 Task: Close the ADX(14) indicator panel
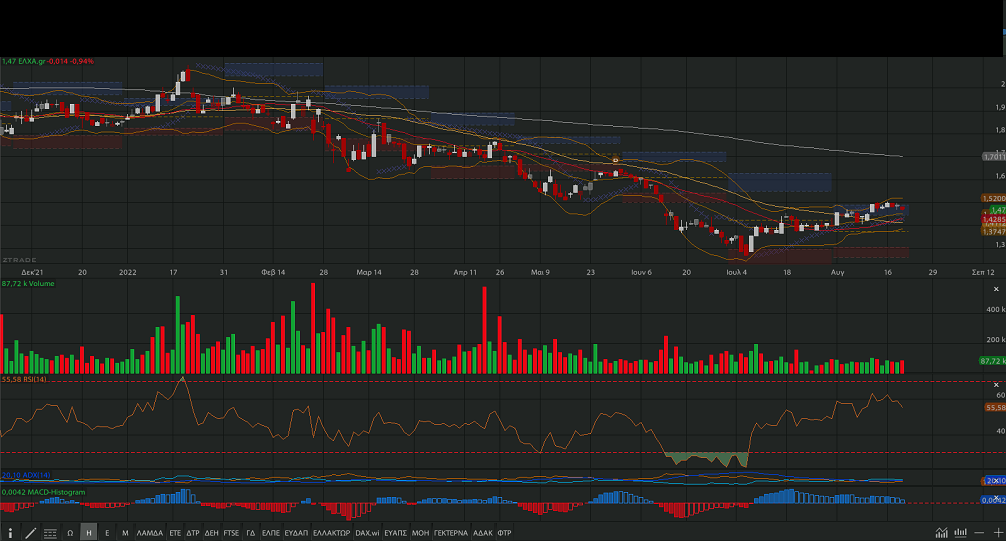[998, 480]
